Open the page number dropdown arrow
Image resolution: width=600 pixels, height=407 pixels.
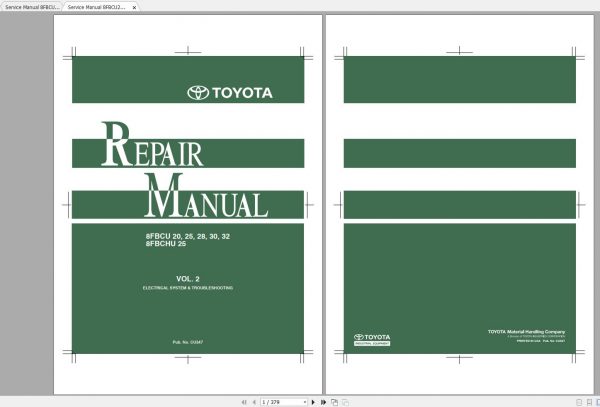coord(305,402)
